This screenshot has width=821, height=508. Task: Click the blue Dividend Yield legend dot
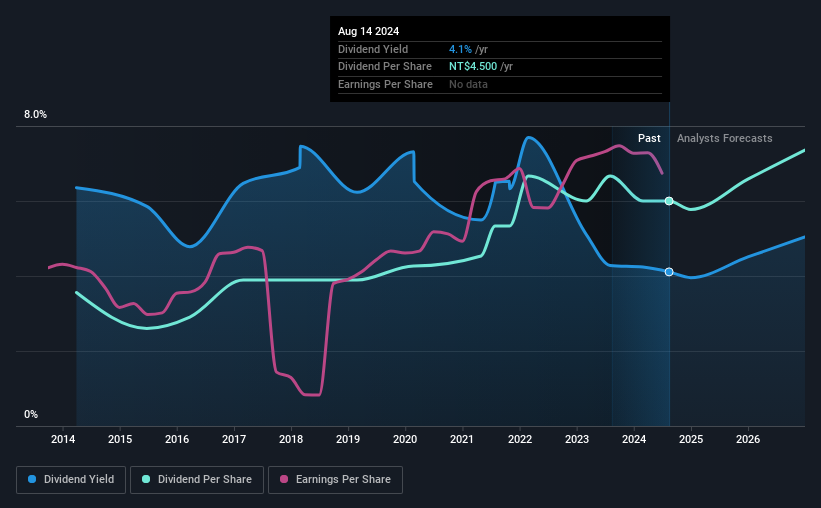32,479
